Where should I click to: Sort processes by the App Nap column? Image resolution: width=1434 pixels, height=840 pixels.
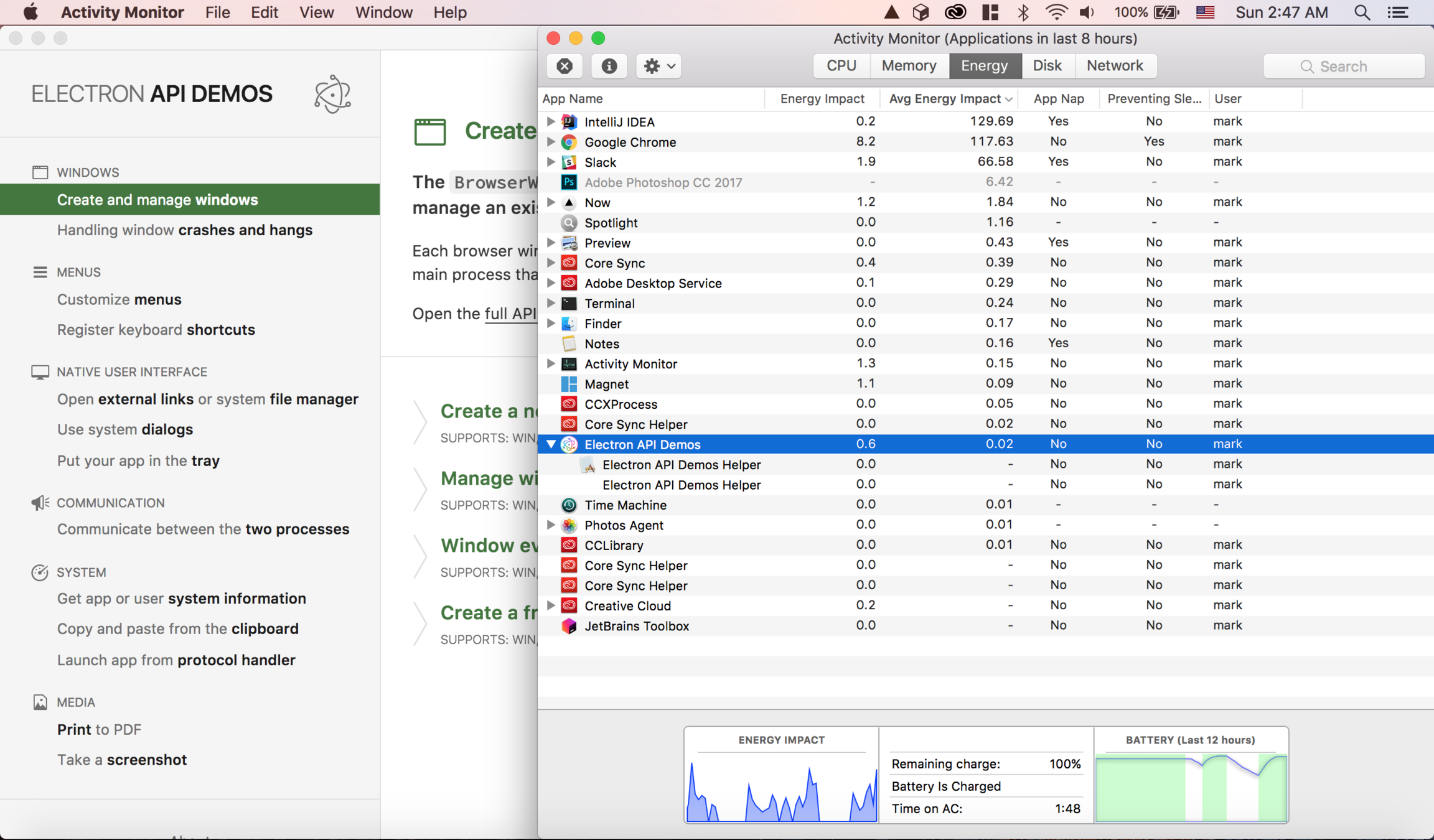[1058, 99]
